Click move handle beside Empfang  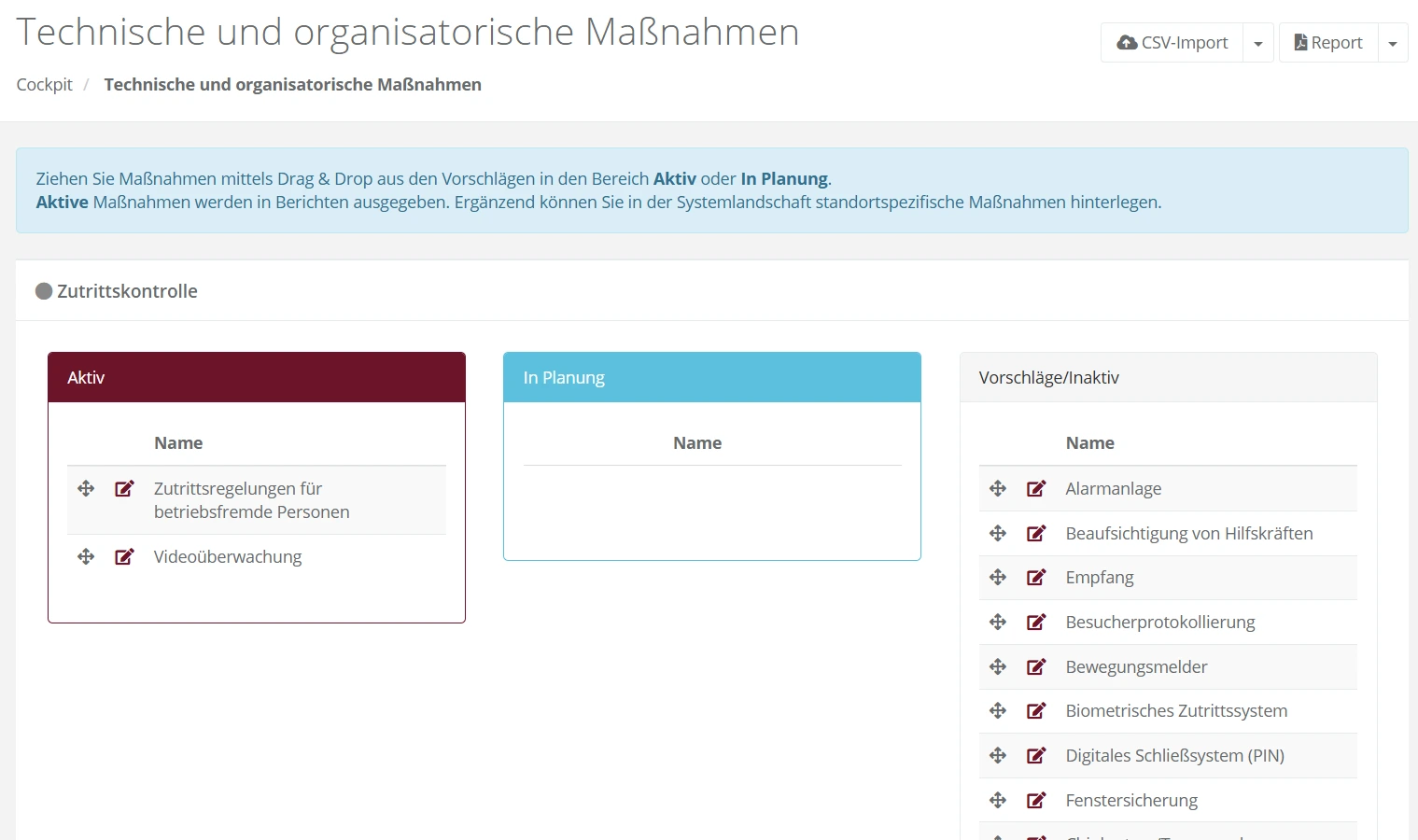coord(998,578)
